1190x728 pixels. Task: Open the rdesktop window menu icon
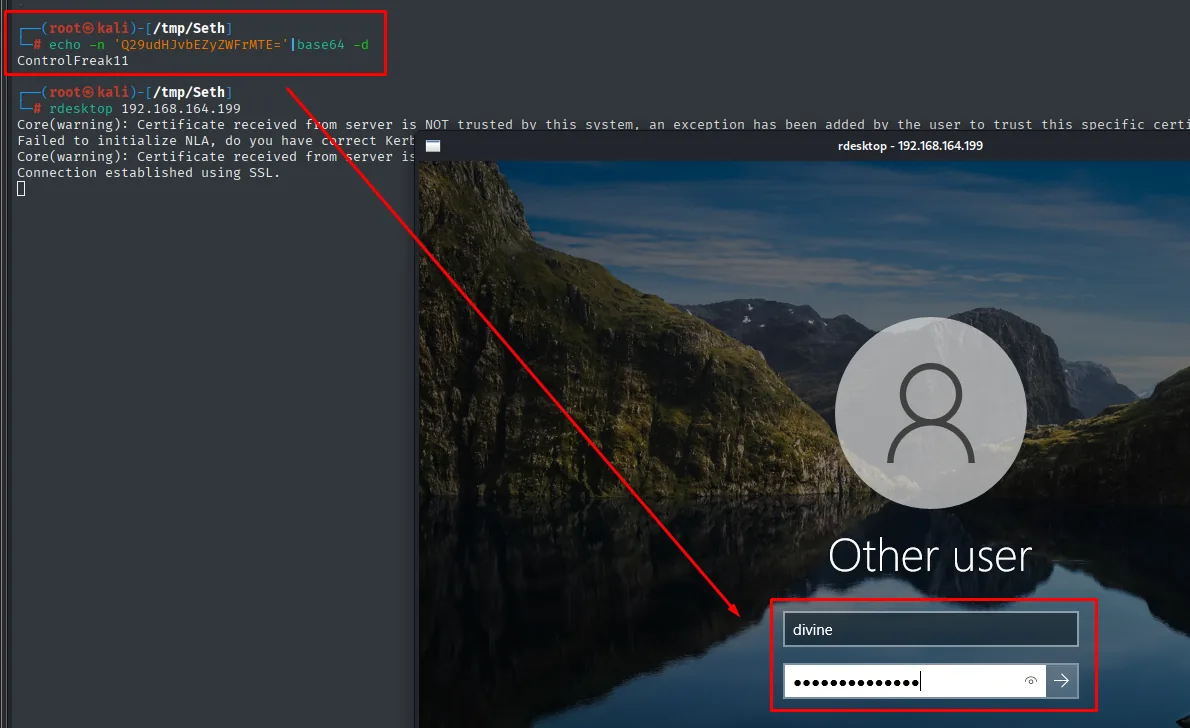click(433, 146)
